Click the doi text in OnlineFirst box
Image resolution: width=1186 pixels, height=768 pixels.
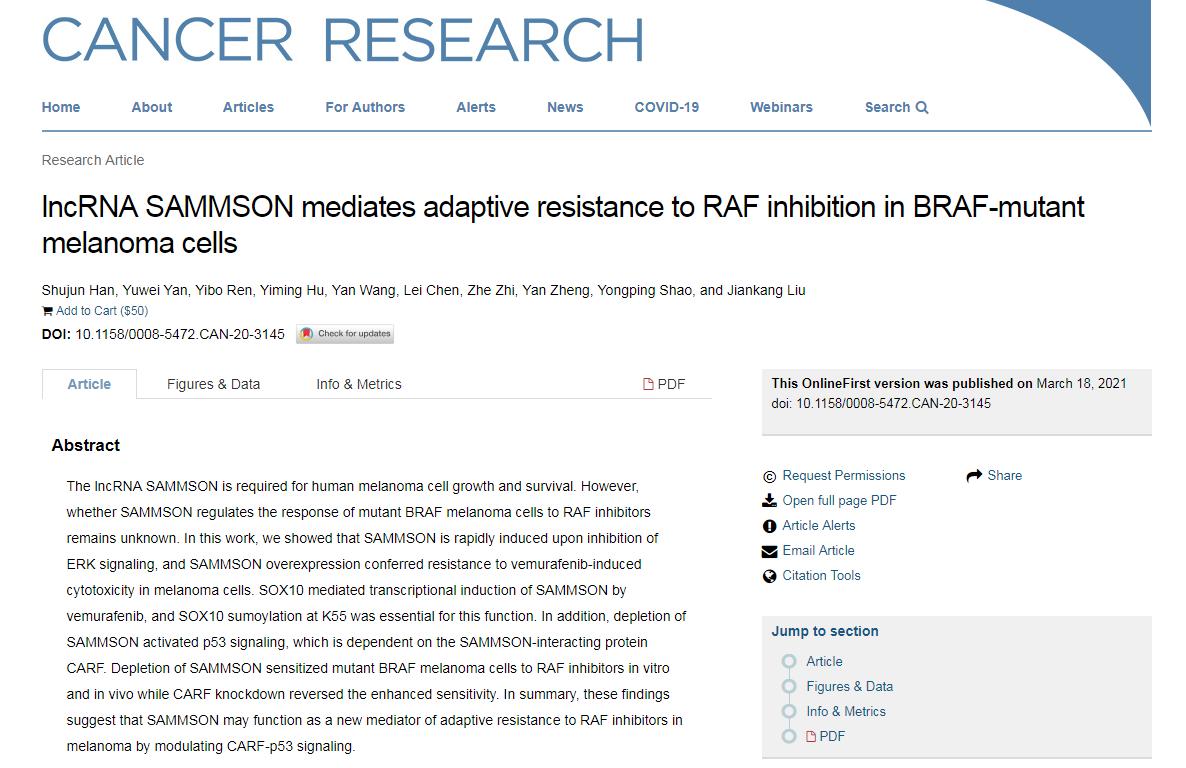881,404
